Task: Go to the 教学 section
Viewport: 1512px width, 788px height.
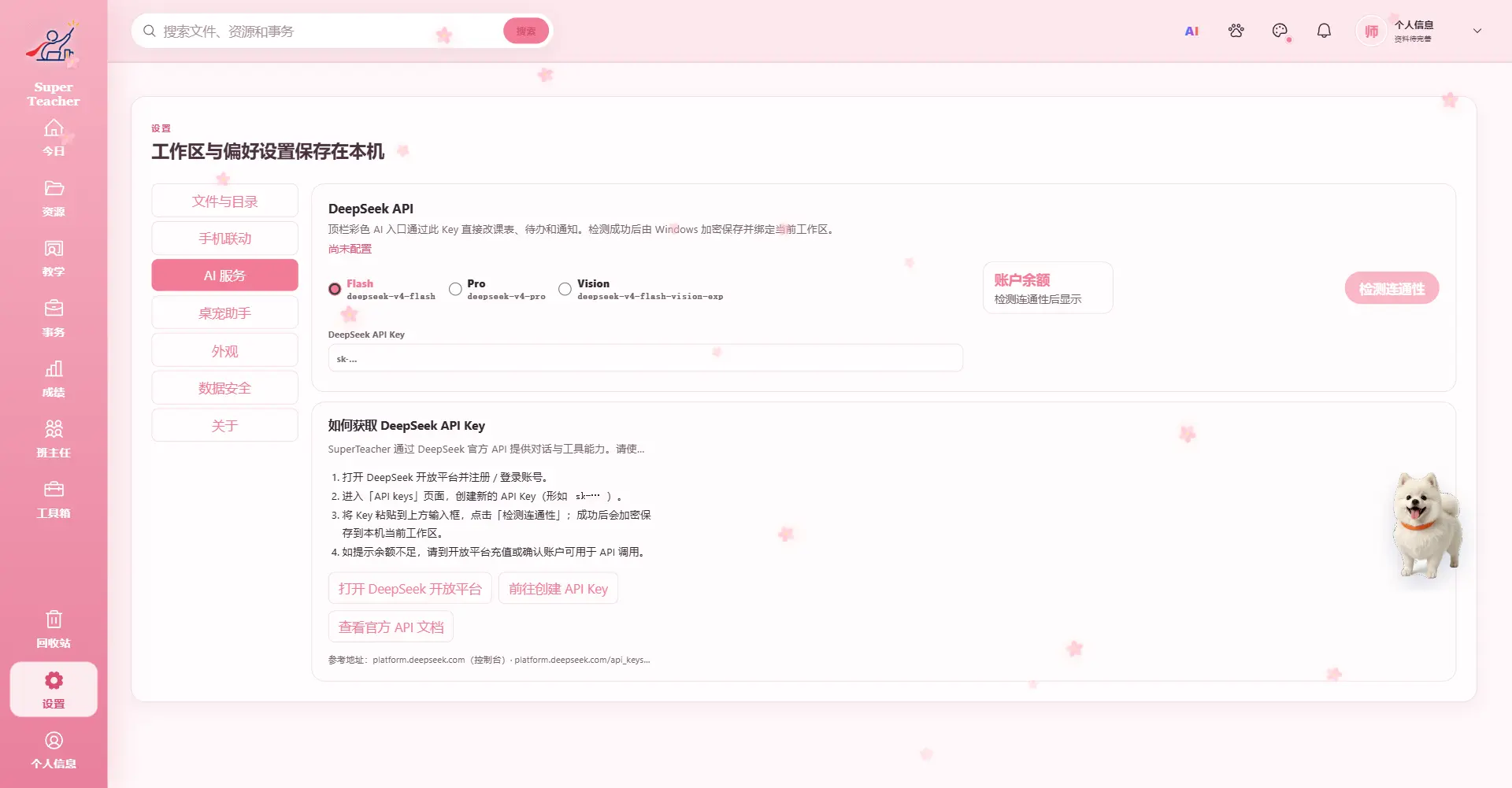Action: coord(54,258)
